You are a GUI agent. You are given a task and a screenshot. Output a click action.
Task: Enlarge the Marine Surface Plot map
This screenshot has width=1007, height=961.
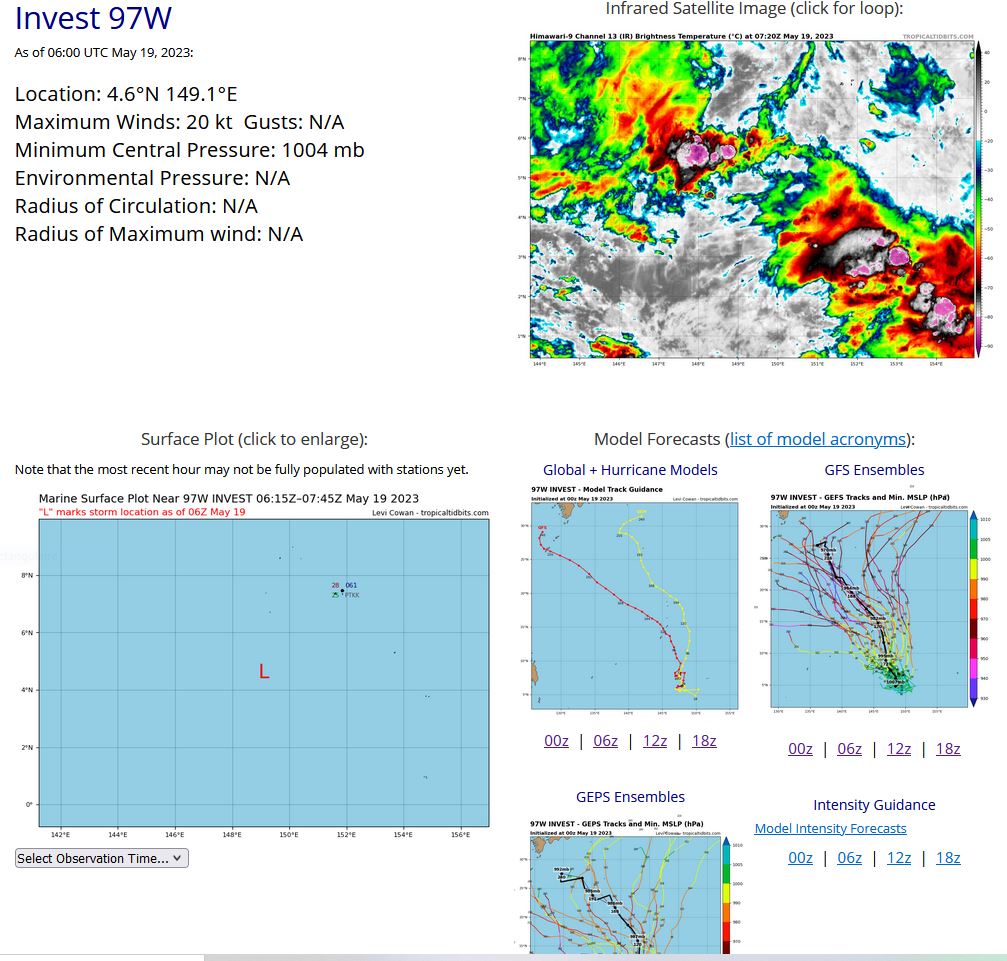pyautogui.click(x=262, y=660)
